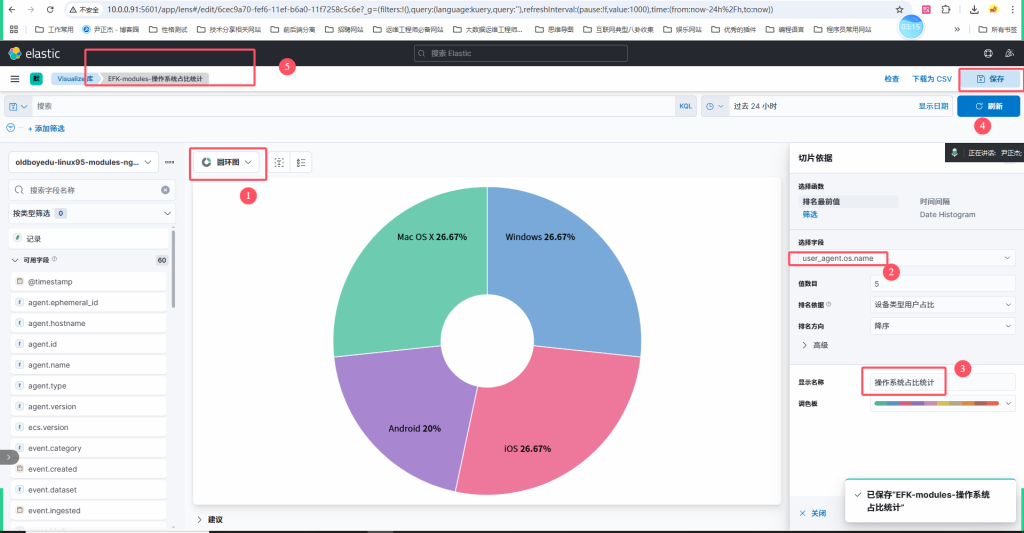Expand the 高级 advanced section
The height and width of the screenshot is (533, 1024).
[x=815, y=345]
